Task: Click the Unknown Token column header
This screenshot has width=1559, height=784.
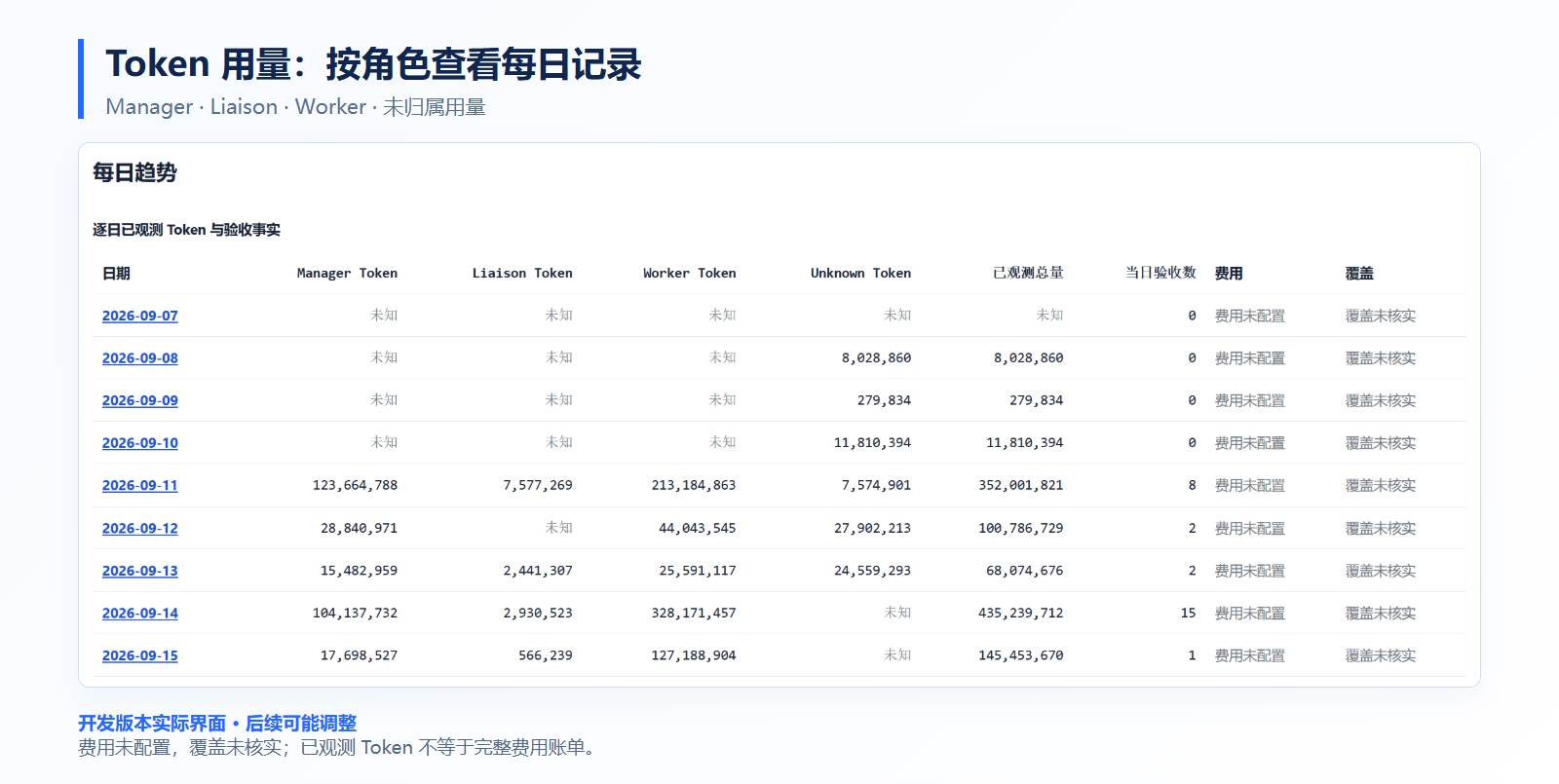Action: [861, 273]
